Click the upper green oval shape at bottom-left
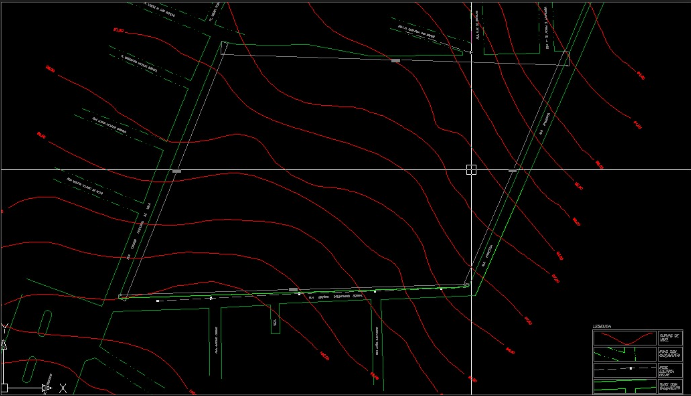Viewport: 691px width, 396px height. click(45, 323)
